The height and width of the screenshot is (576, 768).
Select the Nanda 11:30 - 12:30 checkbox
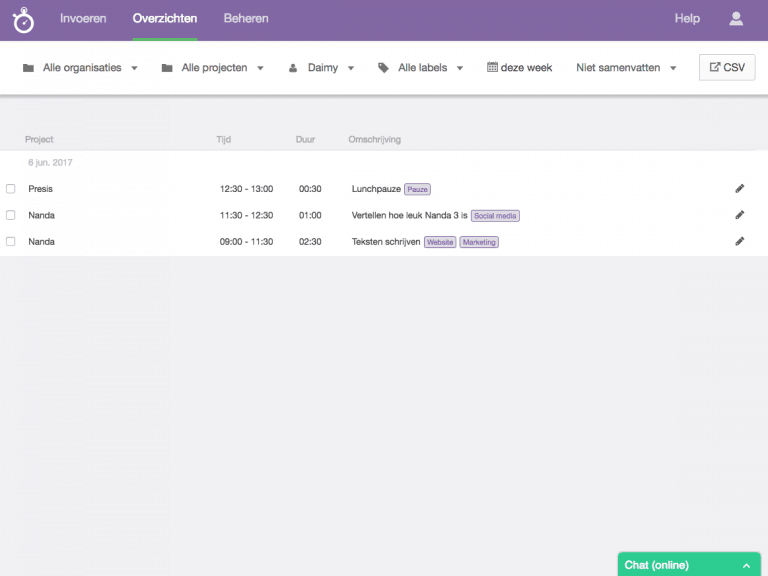click(11, 215)
